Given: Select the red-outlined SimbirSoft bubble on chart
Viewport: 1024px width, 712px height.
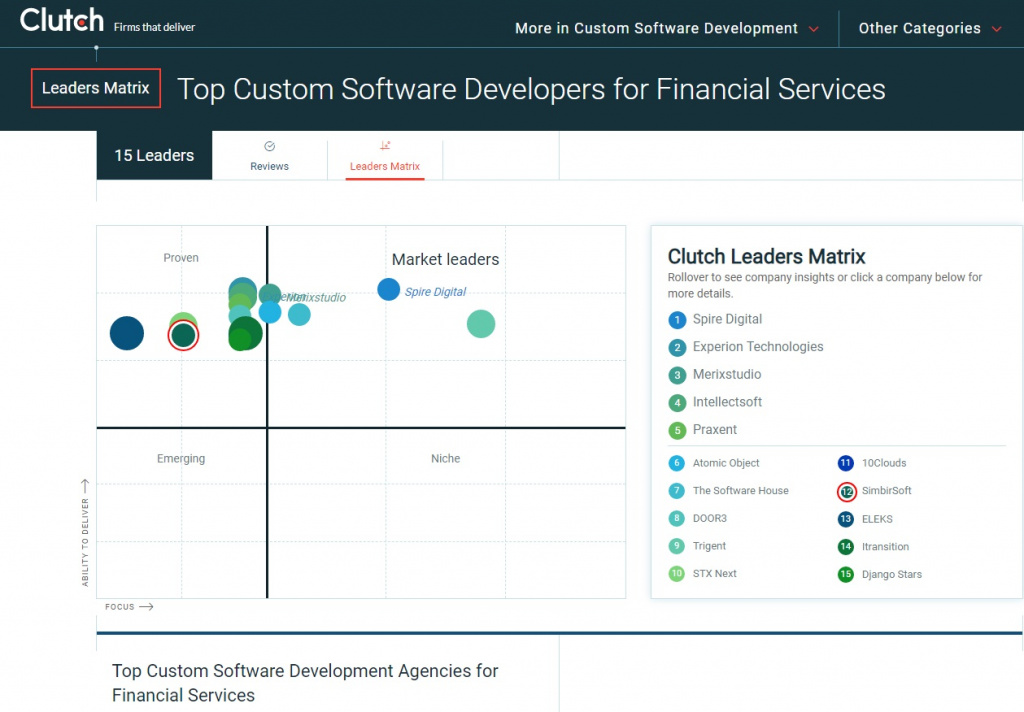Looking at the screenshot, I should point(184,336).
